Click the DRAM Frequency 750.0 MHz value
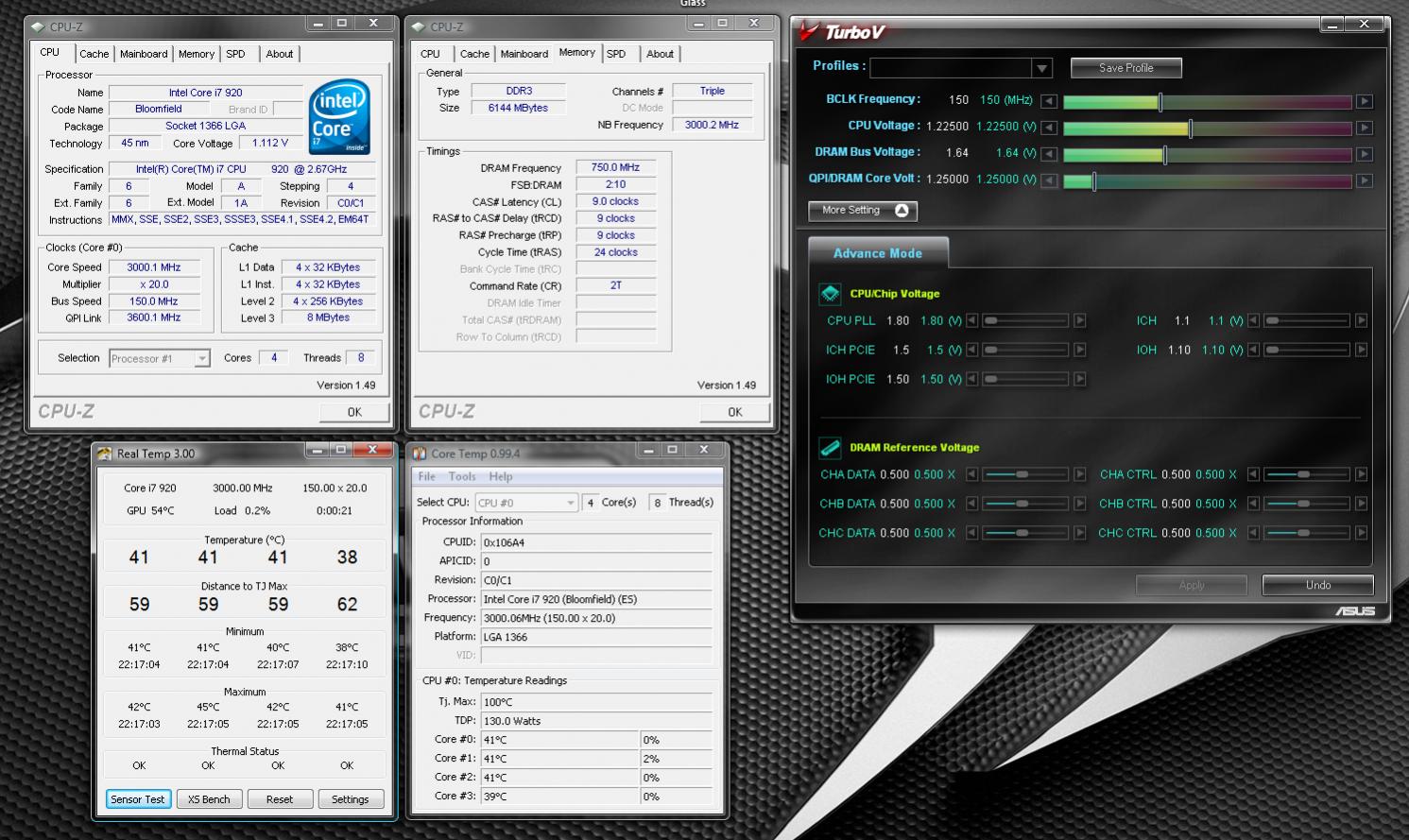The image size is (1409, 840). [615, 168]
